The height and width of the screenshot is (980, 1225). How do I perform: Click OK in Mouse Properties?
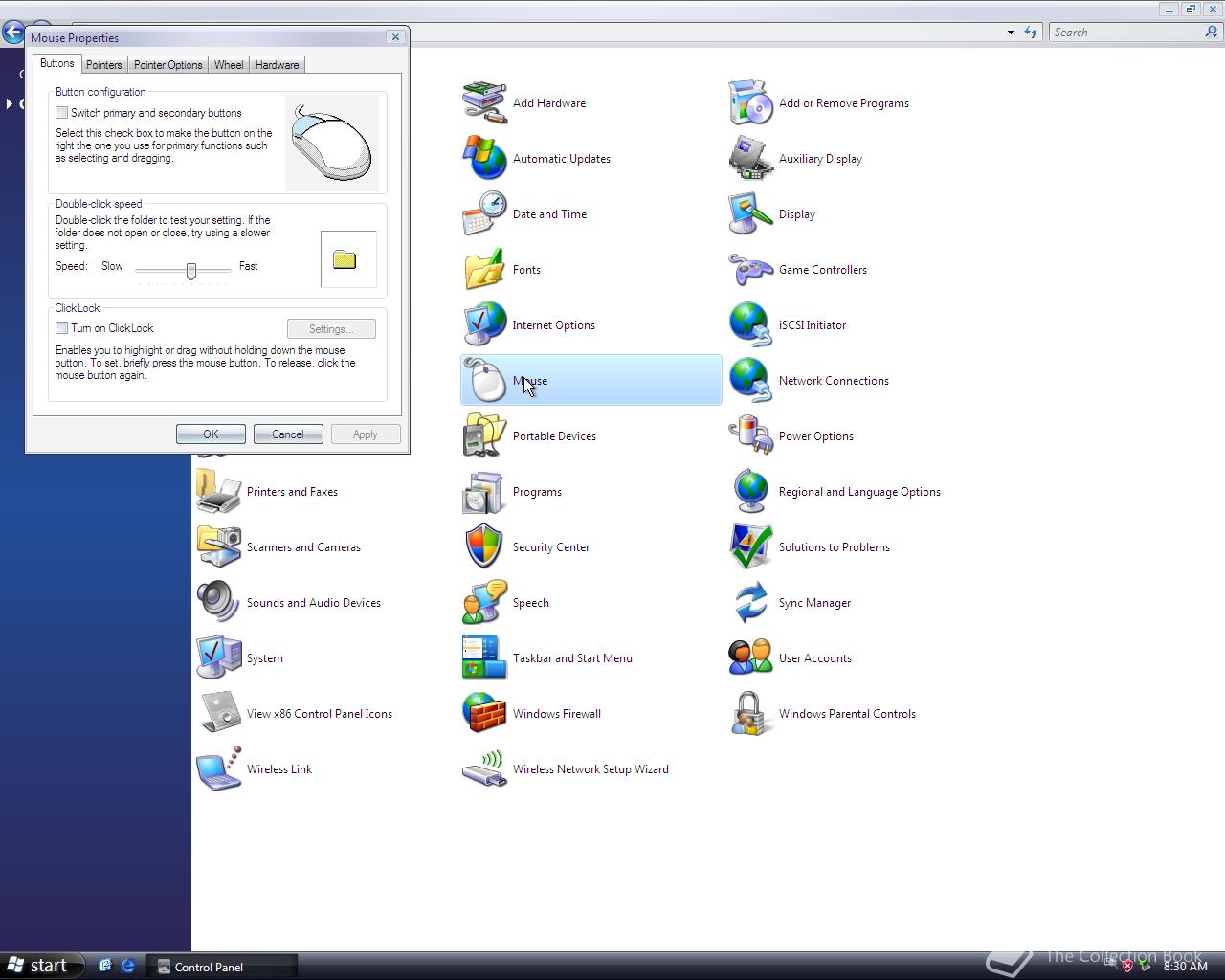[x=211, y=434]
